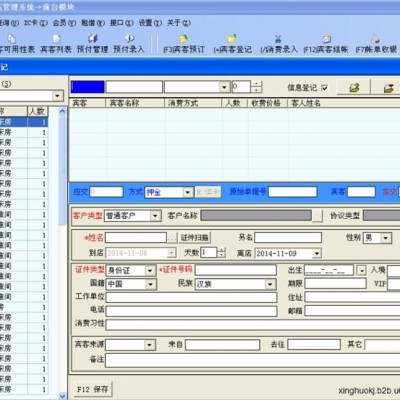Focus the 来自 origin field
400x400 pixels.
point(222,345)
